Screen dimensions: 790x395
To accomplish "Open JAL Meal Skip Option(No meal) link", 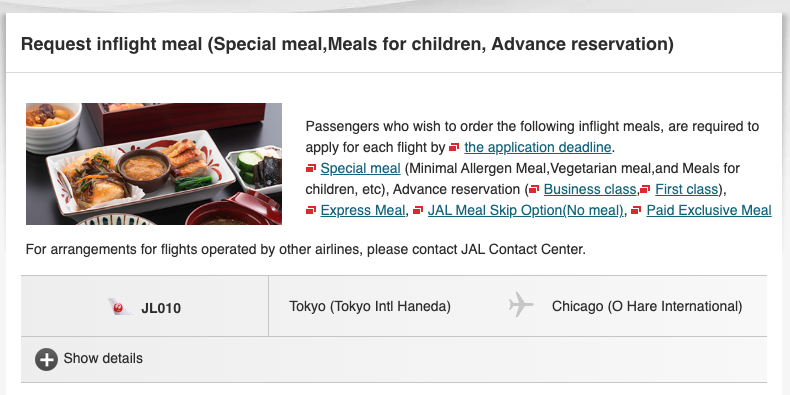I will (525, 210).
